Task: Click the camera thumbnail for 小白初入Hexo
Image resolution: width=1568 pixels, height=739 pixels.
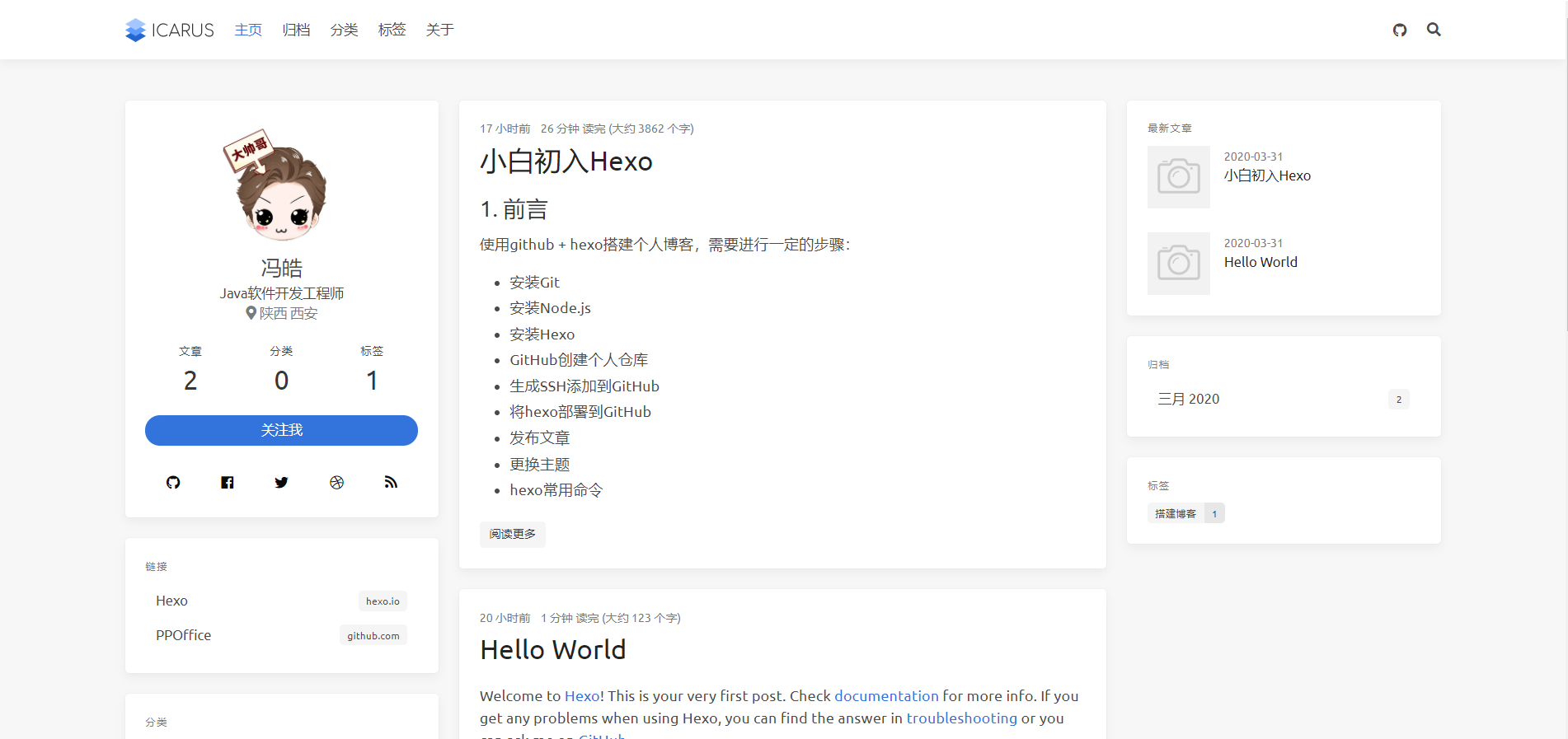Action: coord(1179,177)
